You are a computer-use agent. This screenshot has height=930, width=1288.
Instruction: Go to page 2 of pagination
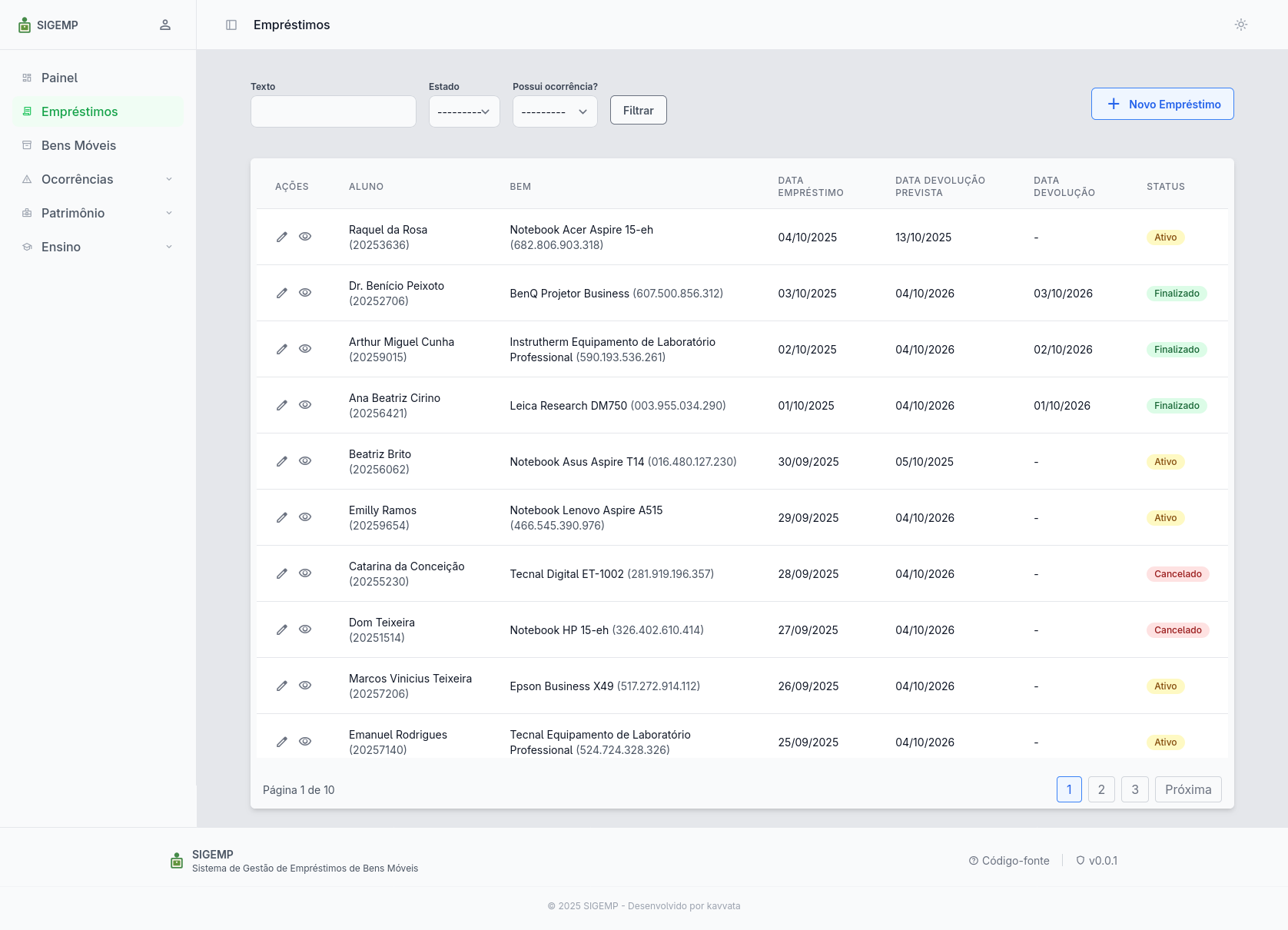click(1101, 789)
